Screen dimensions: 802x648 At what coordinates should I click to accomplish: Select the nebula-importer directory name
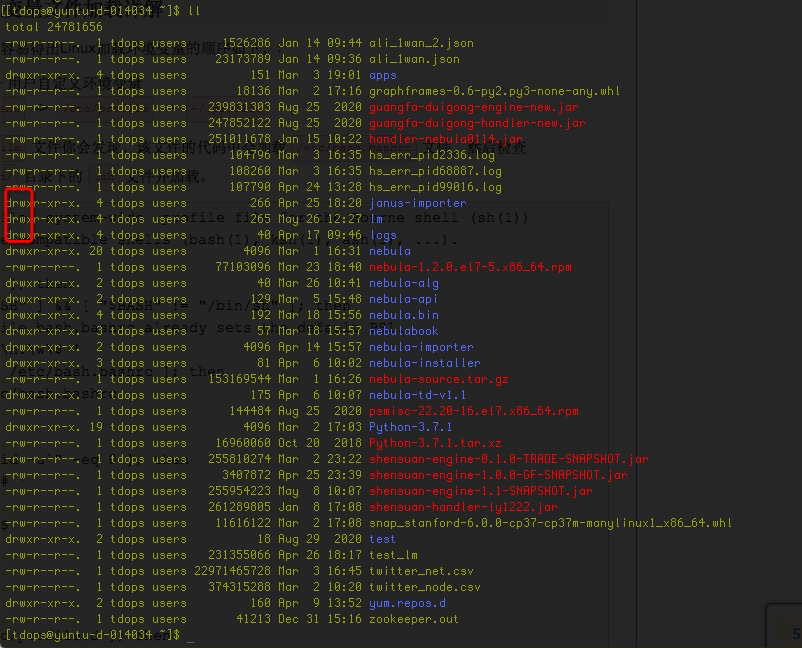coord(421,347)
